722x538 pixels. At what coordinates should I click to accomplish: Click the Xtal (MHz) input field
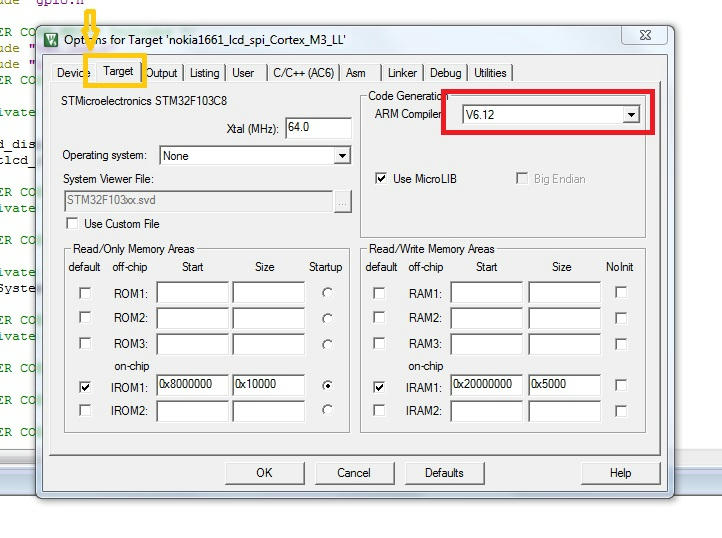pyautogui.click(x=318, y=128)
